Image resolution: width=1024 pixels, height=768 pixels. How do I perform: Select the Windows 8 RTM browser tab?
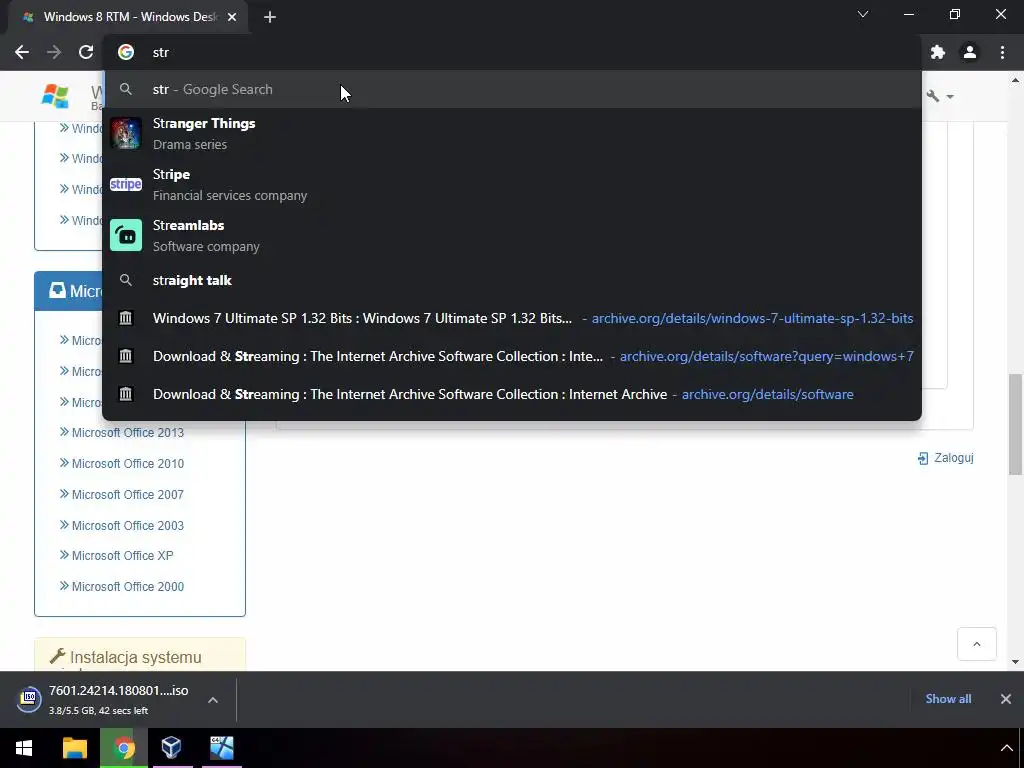pos(127,17)
